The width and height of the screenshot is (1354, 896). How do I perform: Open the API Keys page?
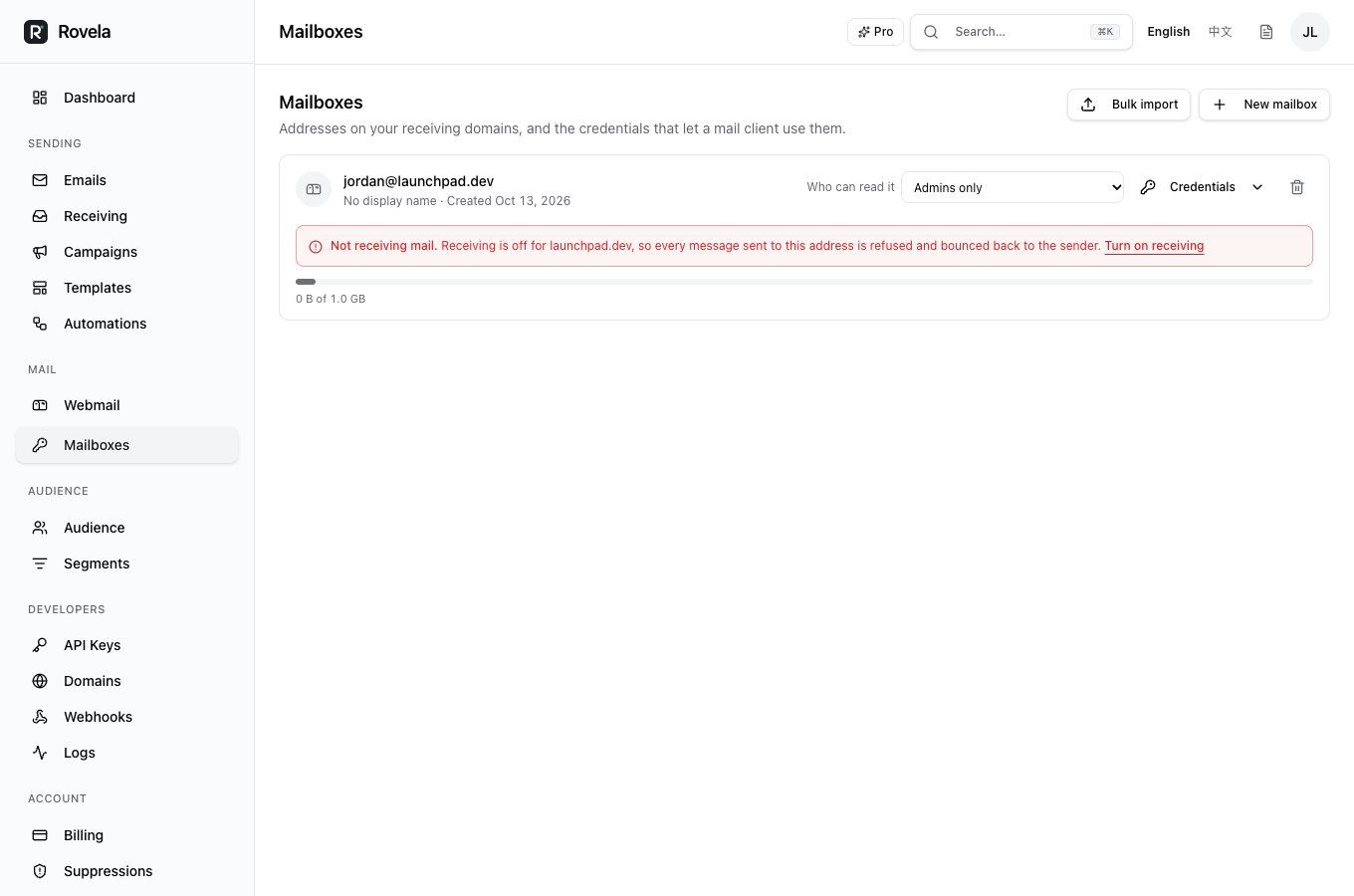pos(126,645)
